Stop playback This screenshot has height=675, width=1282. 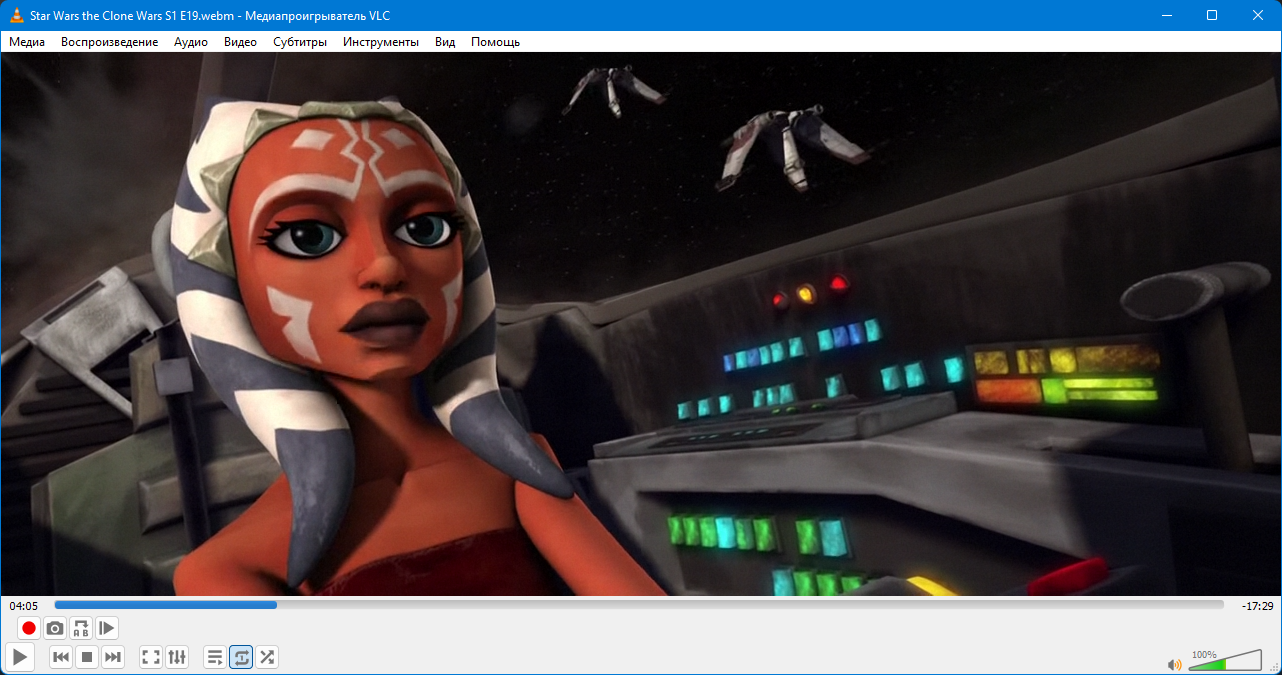[87, 657]
